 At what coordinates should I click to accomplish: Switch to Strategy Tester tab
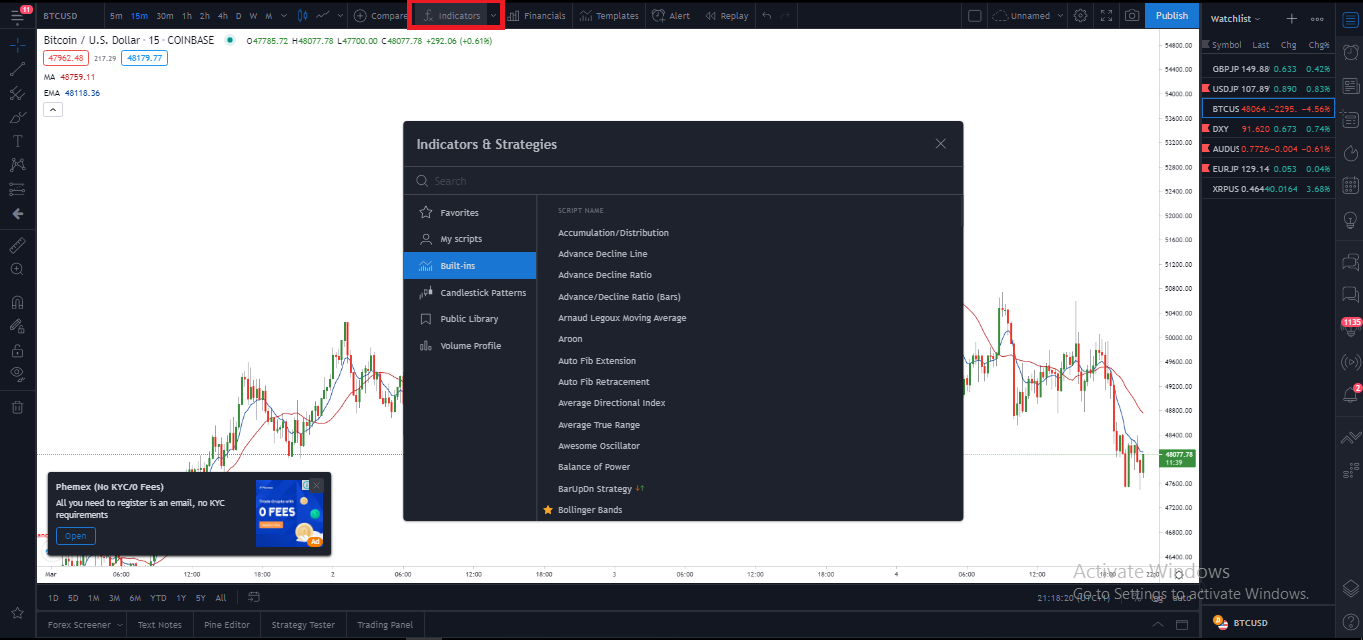click(303, 625)
